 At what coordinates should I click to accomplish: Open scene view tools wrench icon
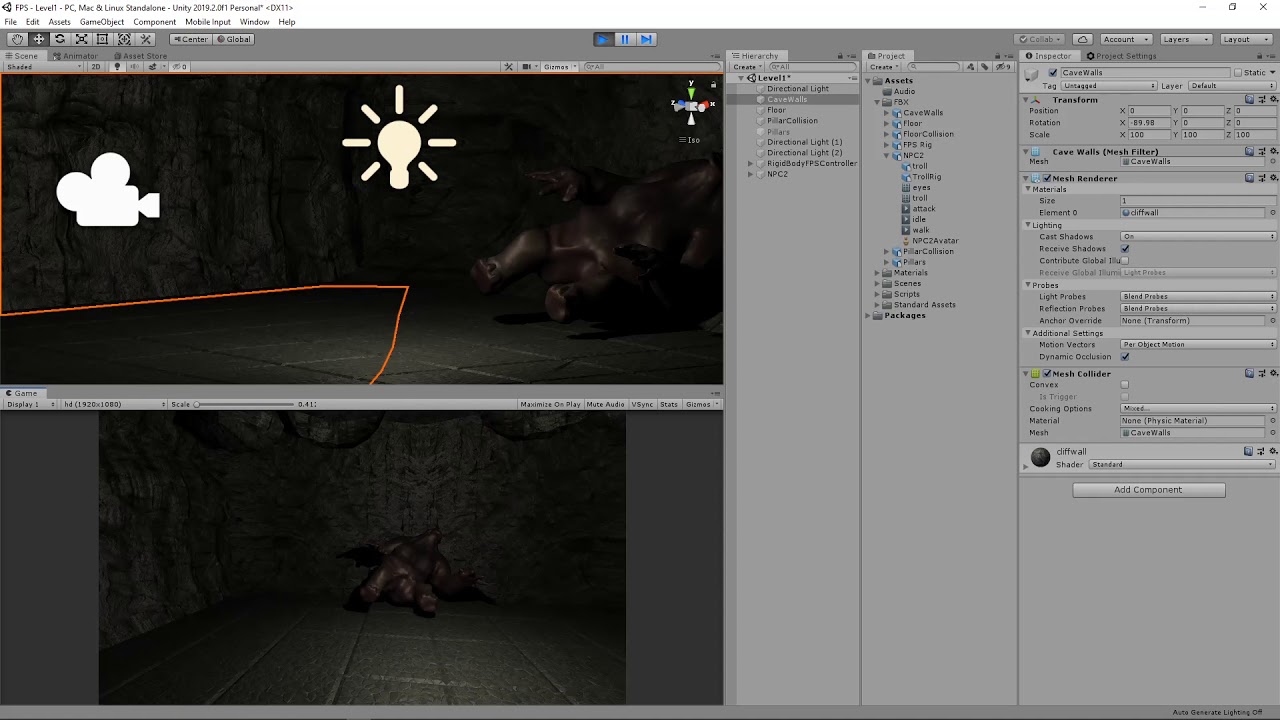pos(508,67)
